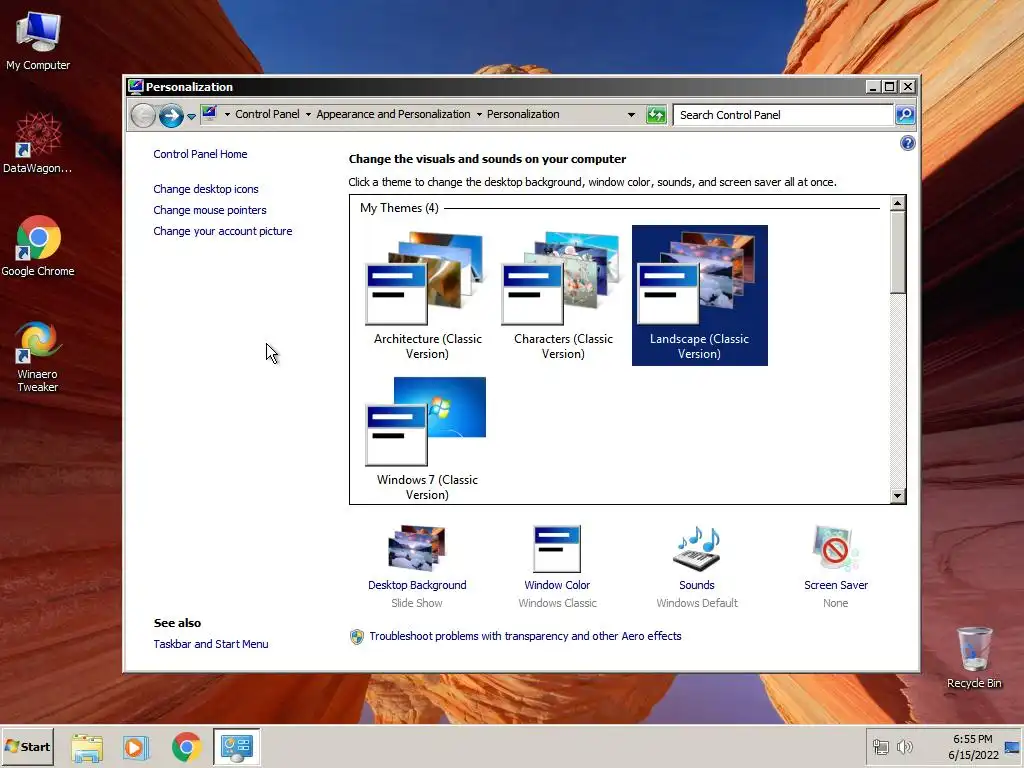Open Windows Explorer from taskbar

(88, 747)
